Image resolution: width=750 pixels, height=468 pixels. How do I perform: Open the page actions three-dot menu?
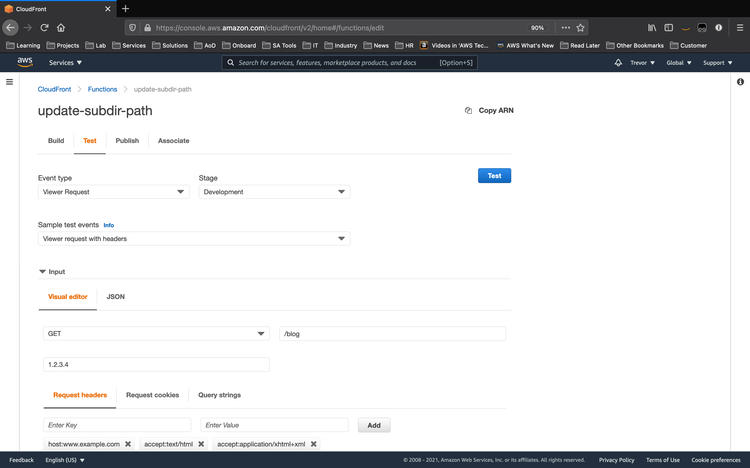(566, 28)
